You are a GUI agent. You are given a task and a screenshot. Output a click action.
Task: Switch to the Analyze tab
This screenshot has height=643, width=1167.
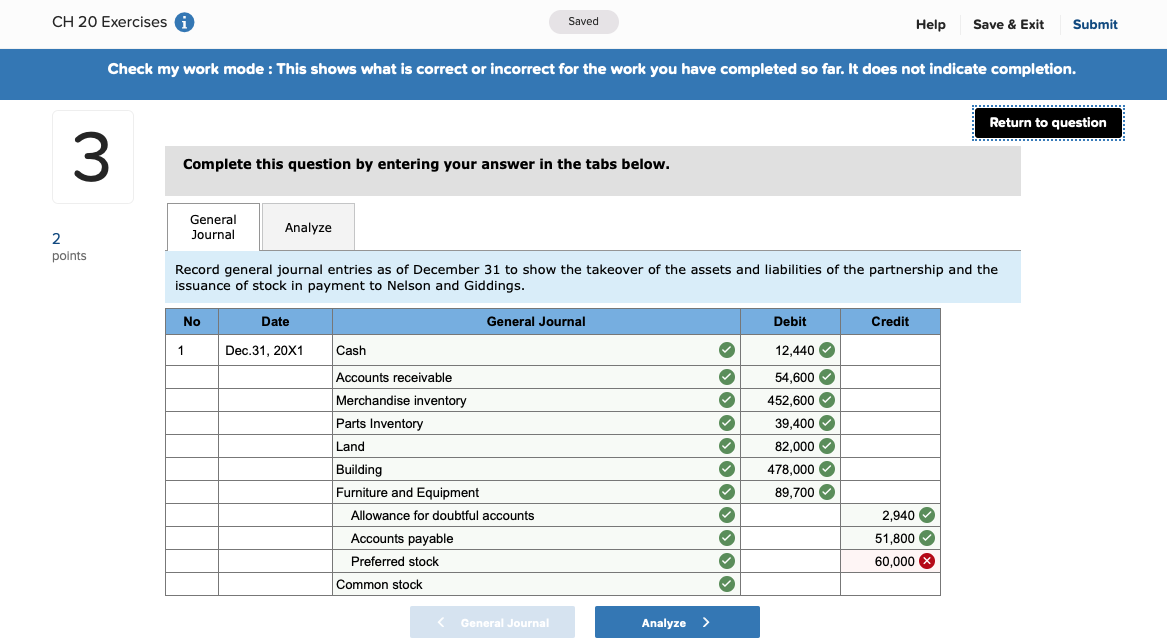pyautogui.click(x=307, y=226)
